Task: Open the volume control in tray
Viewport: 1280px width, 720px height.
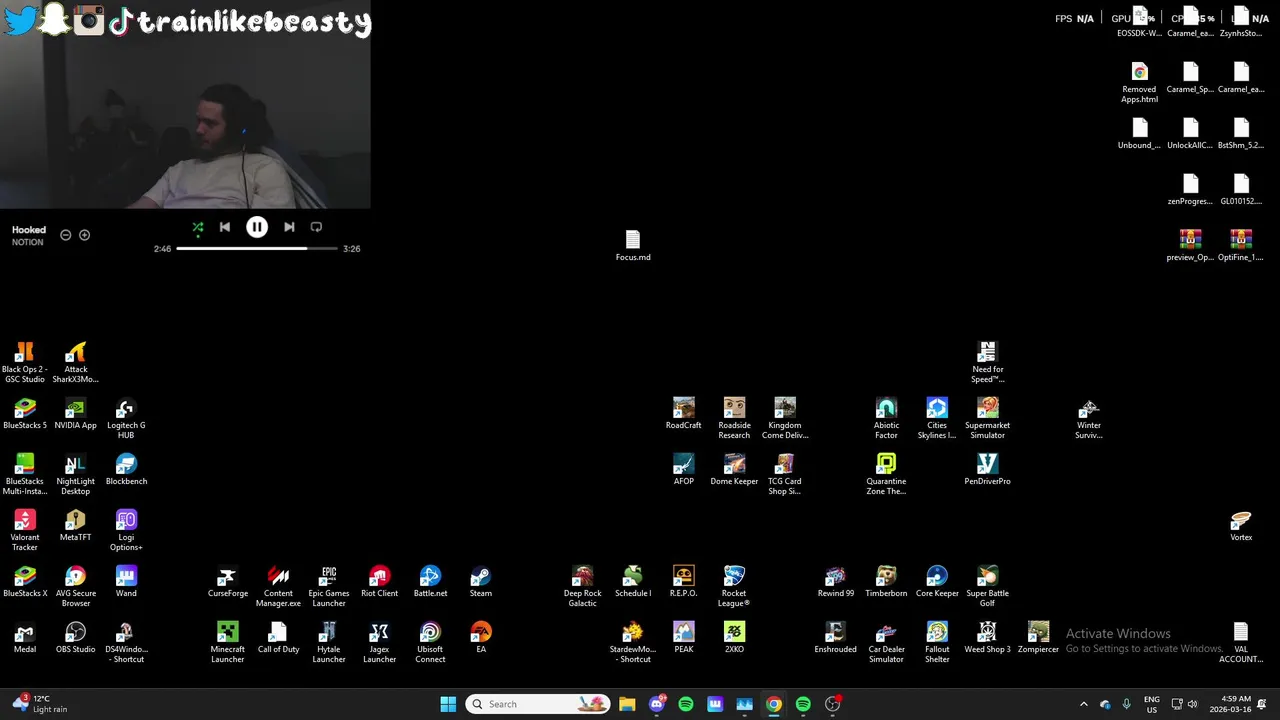Action: 1192,704
